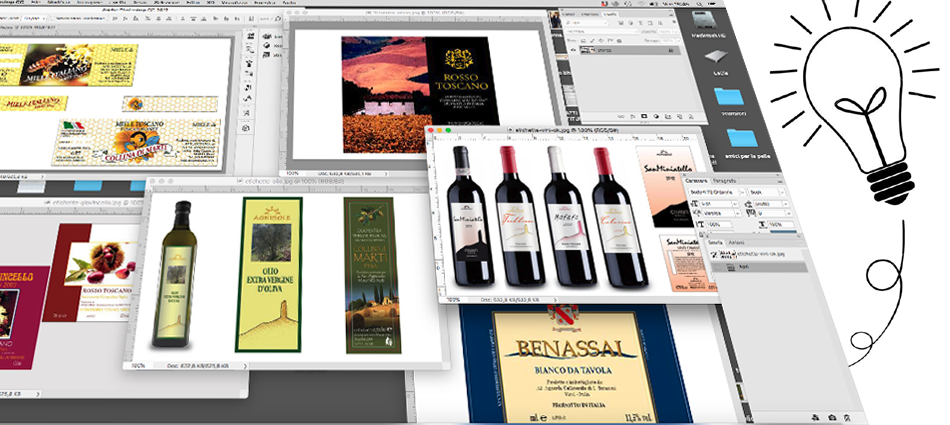Open the Macintosh HD drive icon on desktop
The image size is (950, 425).
click(705, 20)
